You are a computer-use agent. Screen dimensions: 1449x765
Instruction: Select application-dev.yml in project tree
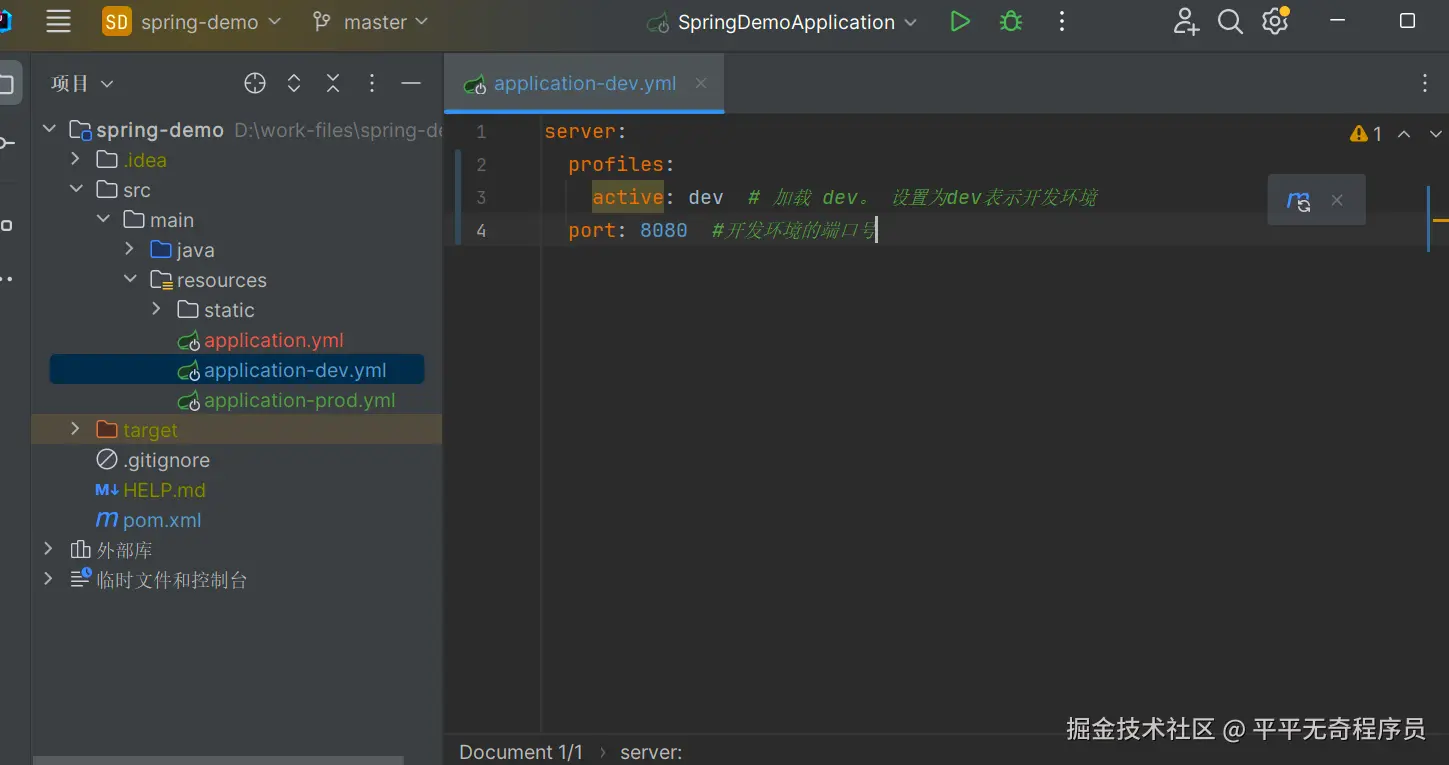237,370
